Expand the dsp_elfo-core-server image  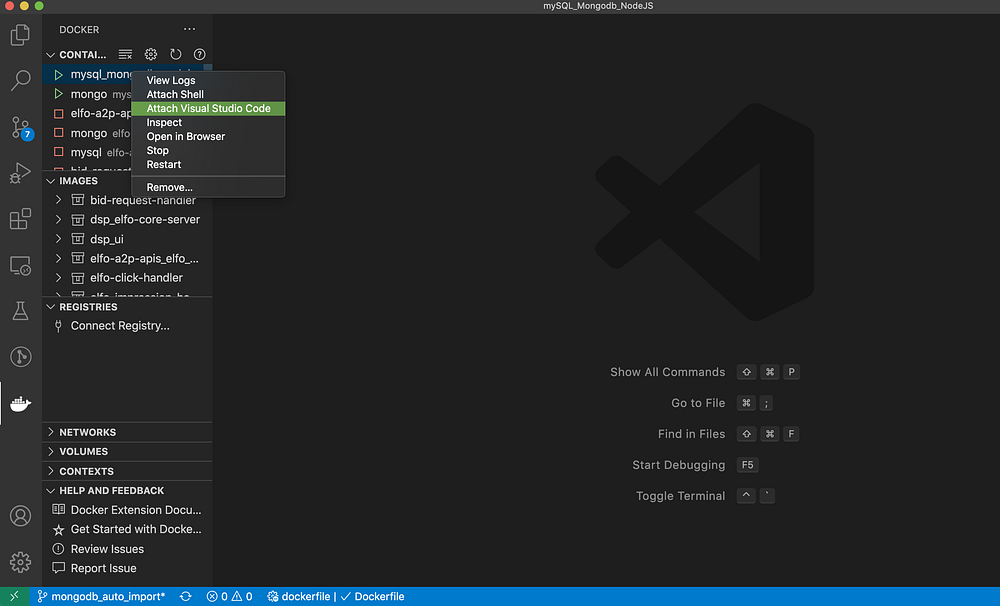pos(58,219)
